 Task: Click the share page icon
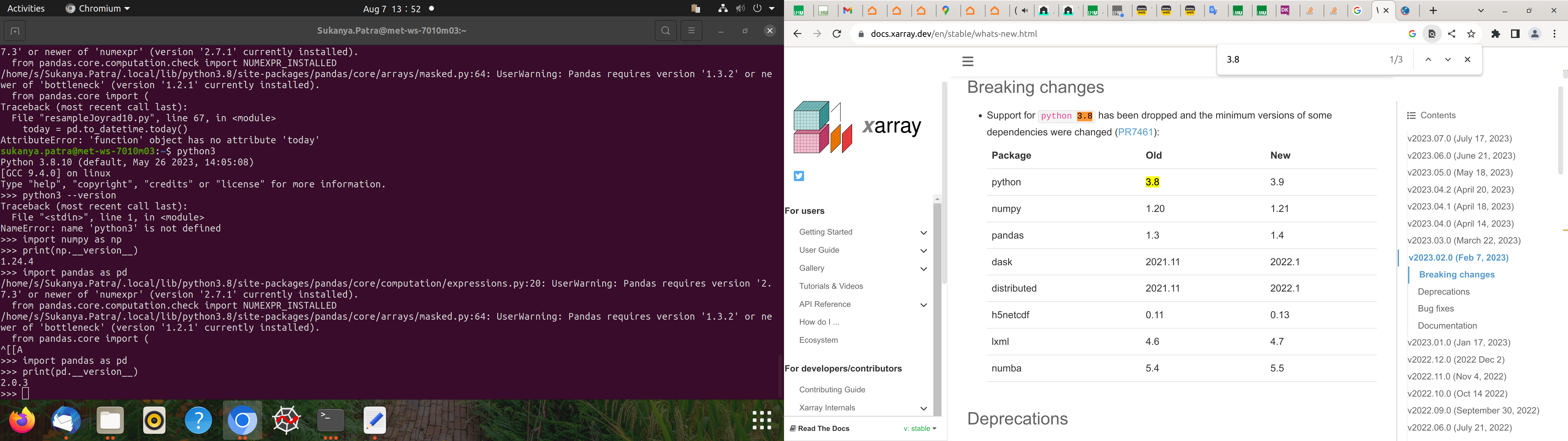(1452, 34)
